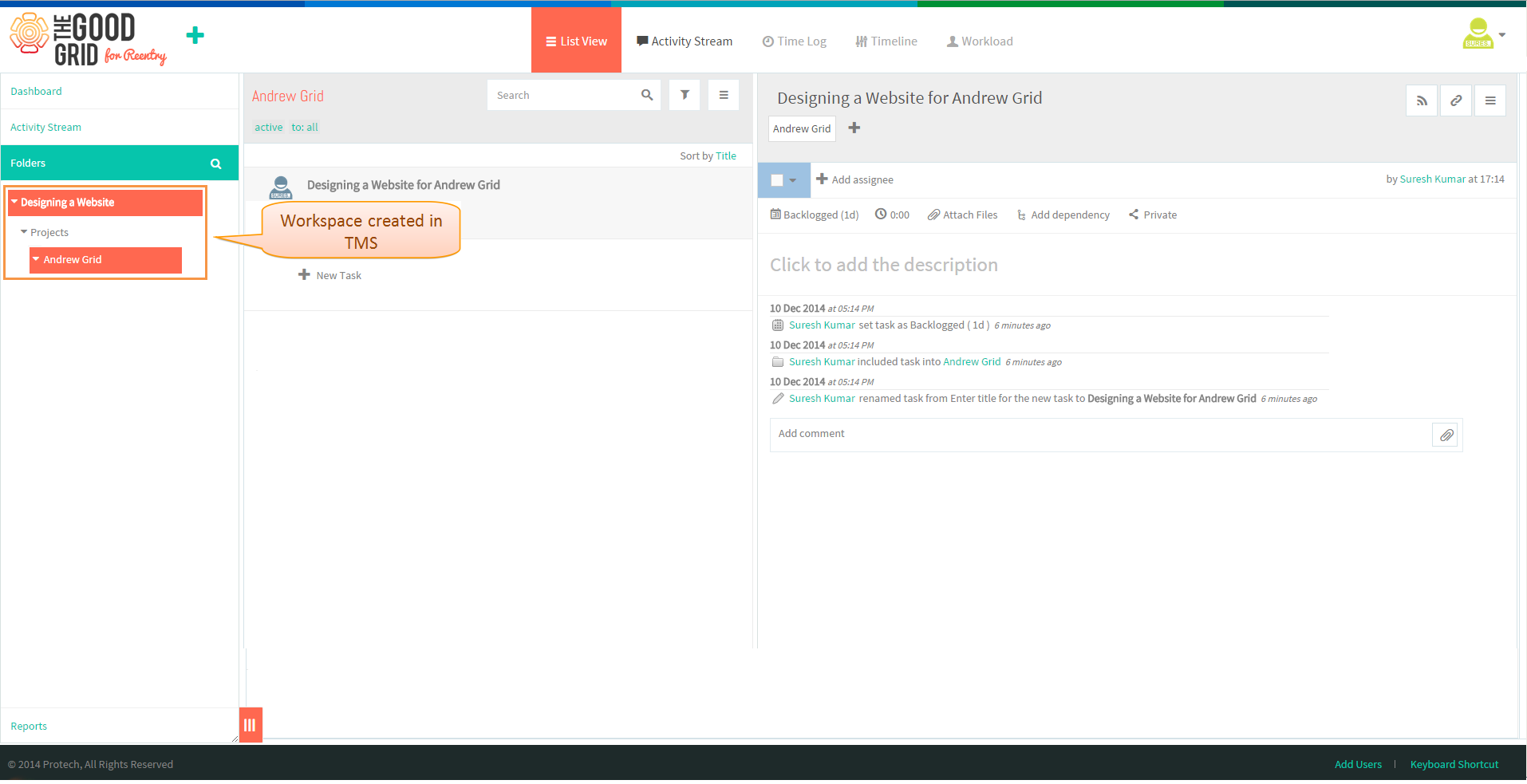1527x784 pixels.
Task: Open task status dropdown arrow
Action: 793,180
